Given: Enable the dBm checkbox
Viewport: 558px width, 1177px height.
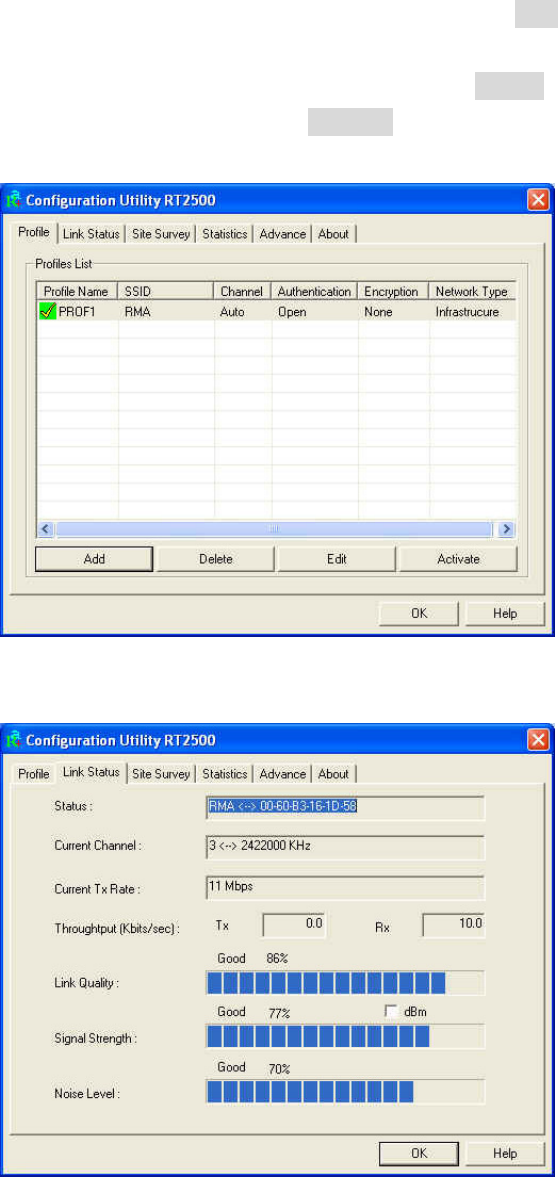Looking at the screenshot, I should [391, 1011].
